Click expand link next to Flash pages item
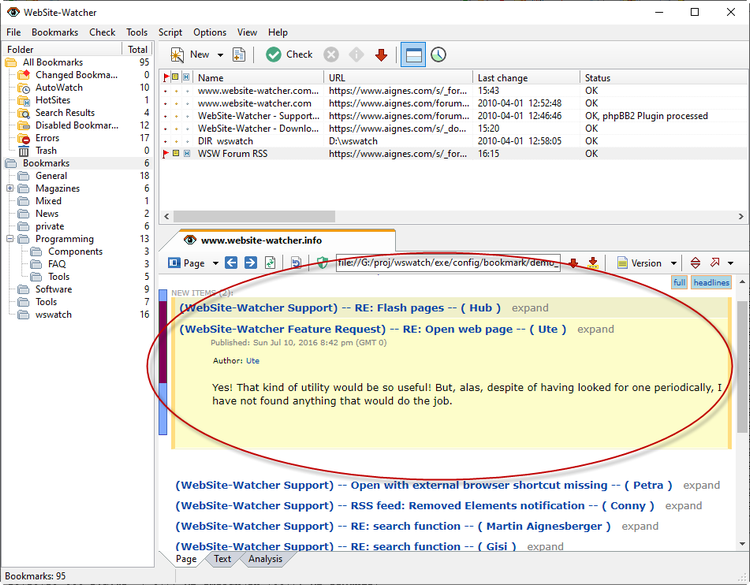 [x=530, y=308]
